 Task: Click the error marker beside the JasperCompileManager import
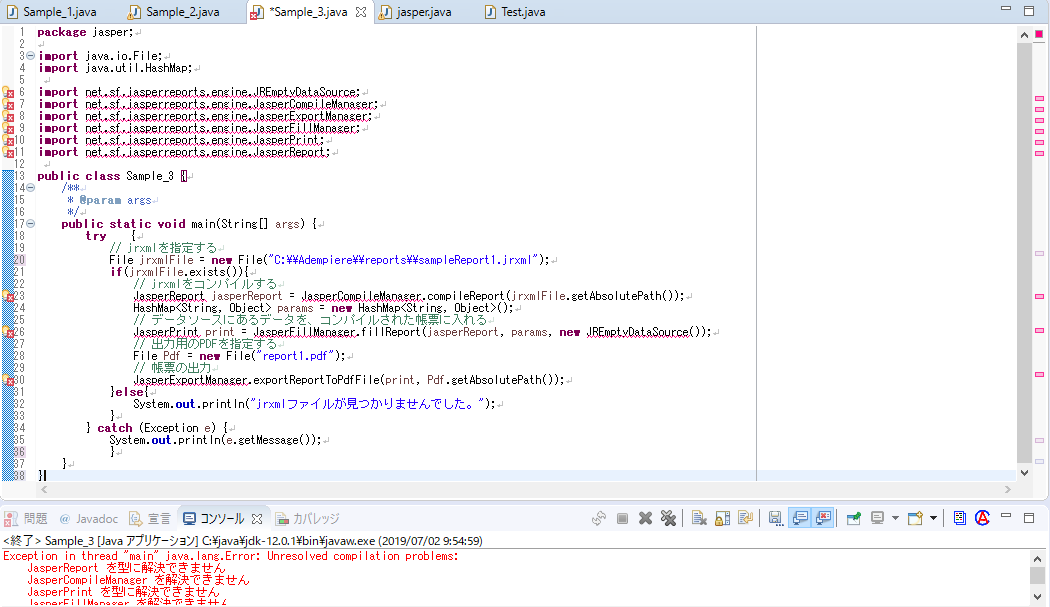[8, 103]
